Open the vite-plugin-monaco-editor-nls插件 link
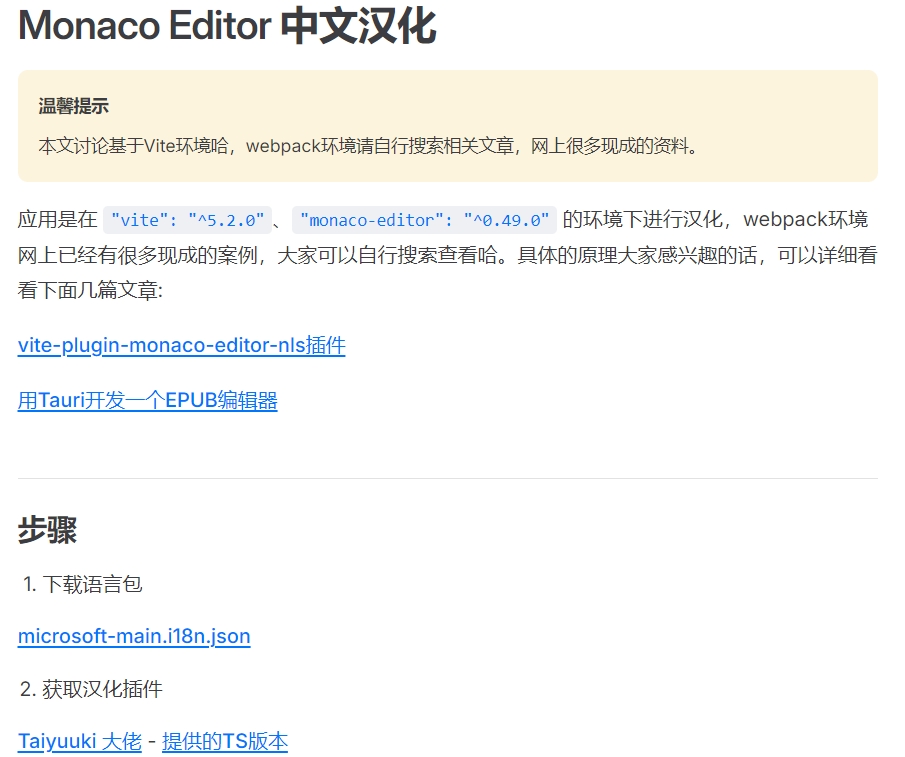Viewport: 905px width, 757px height. (182, 345)
